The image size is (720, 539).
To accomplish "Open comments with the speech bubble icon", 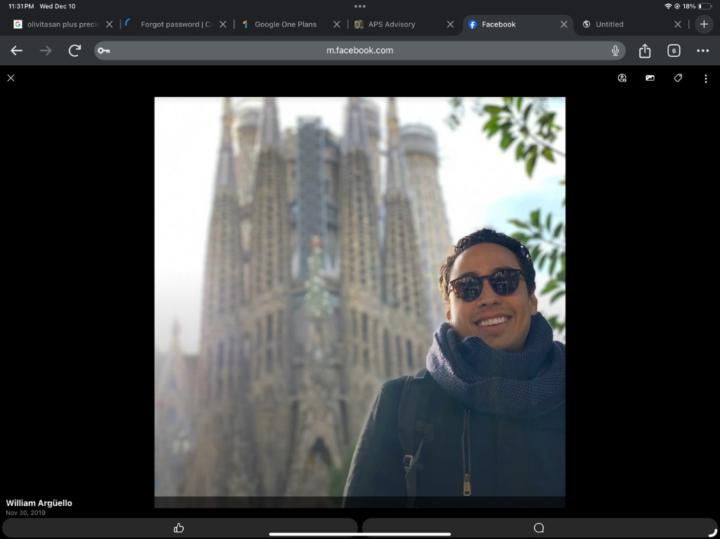I will (x=539, y=528).
